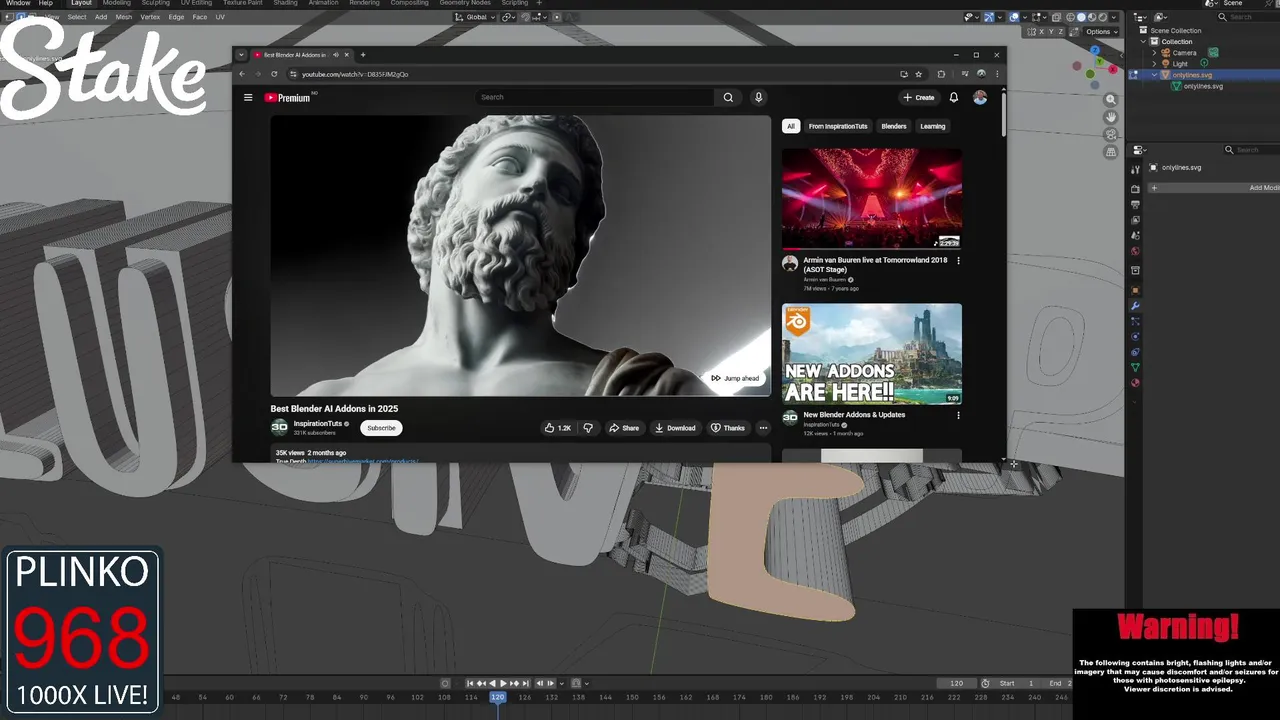Switch to material preview shading

pyautogui.click(x=1092, y=17)
